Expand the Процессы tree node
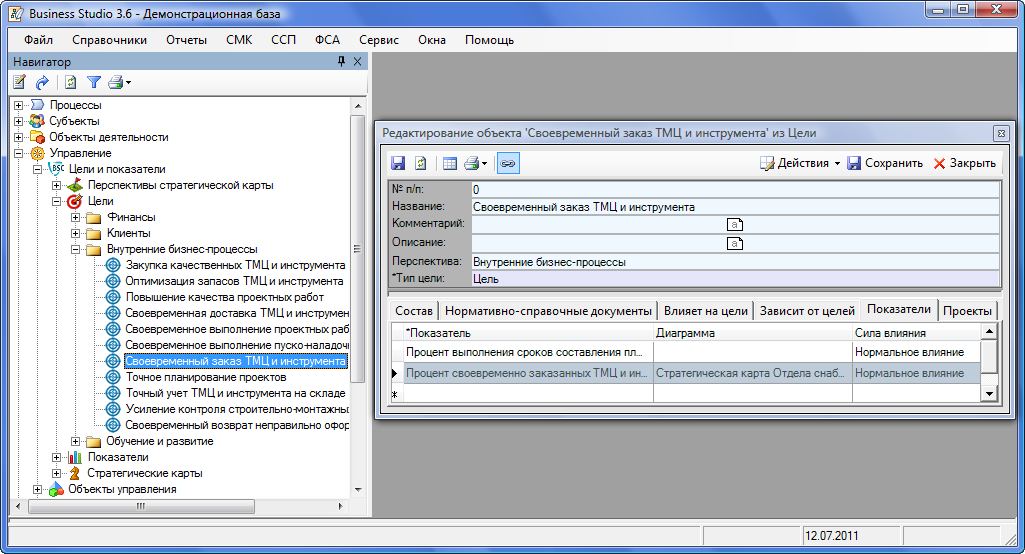1025x554 pixels. tap(19, 105)
